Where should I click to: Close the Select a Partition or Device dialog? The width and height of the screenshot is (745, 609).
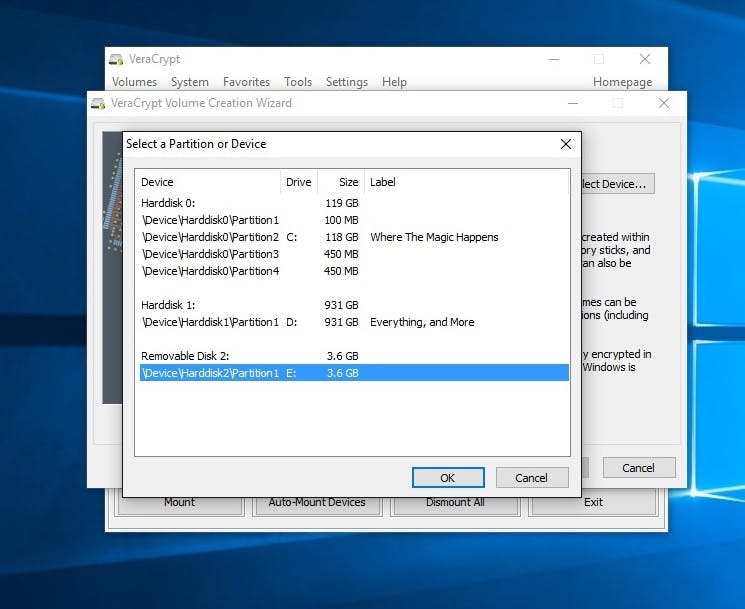[565, 144]
